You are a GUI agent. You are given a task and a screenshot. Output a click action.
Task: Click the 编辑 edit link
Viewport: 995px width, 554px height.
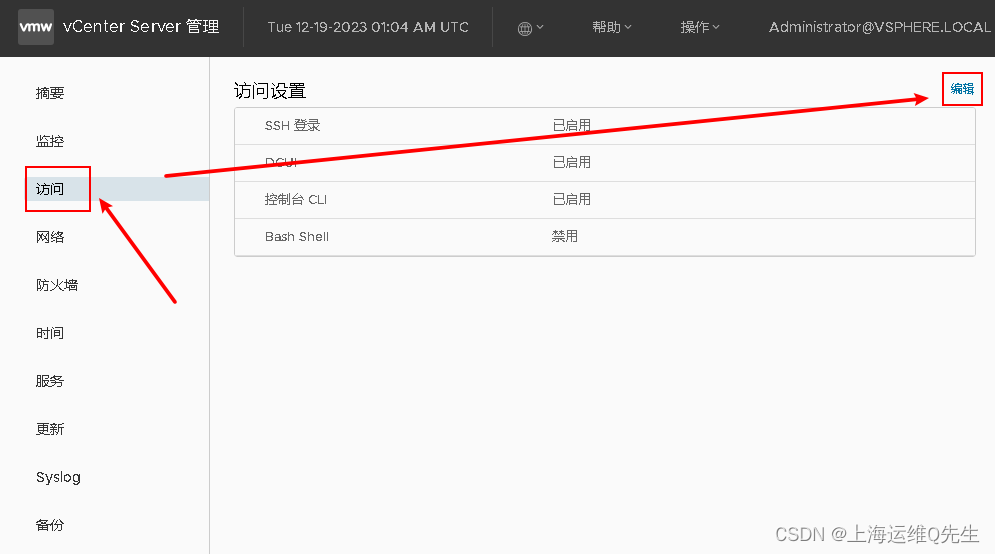962,89
